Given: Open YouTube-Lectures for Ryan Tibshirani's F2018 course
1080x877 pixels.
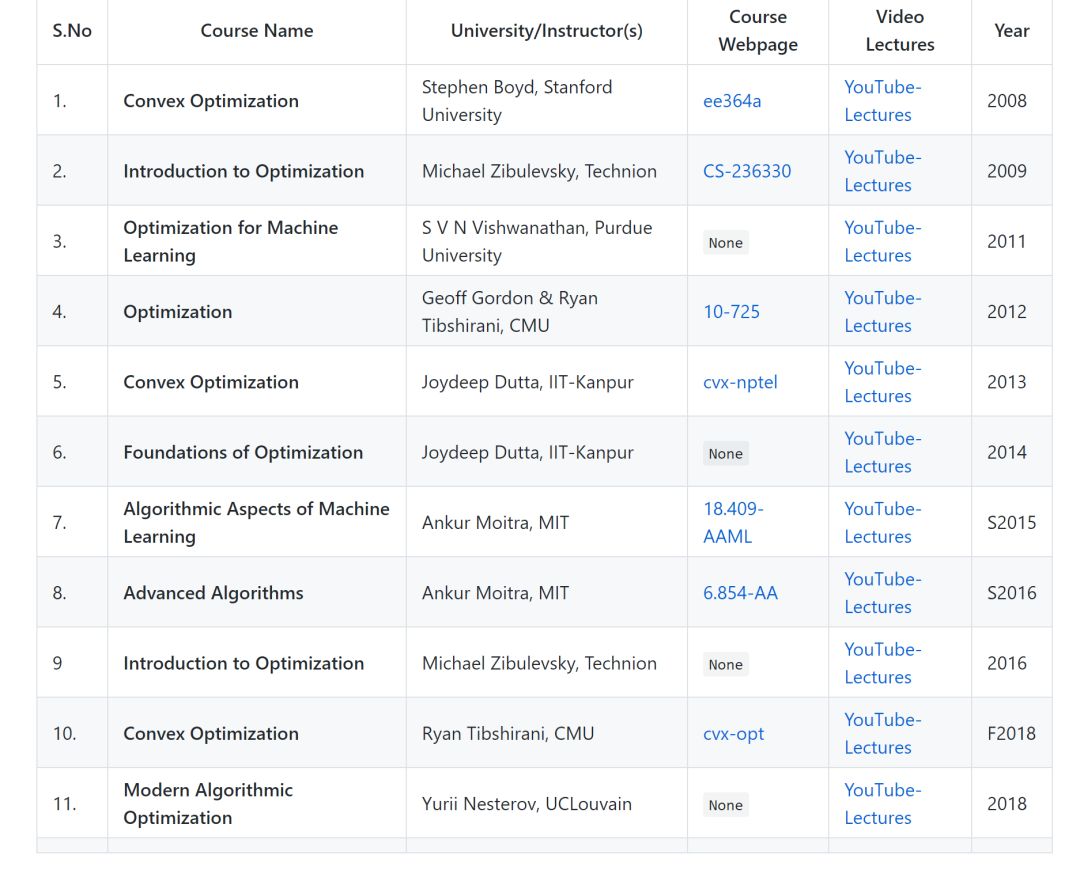Looking at the screenshot, I should click(x=882, y=734).
